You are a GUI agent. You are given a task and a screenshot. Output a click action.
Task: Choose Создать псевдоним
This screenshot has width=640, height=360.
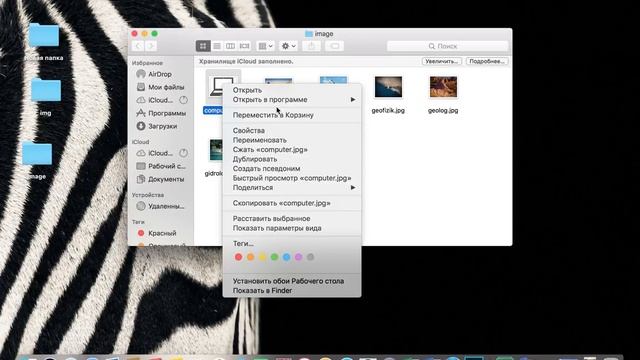(291, 169)
